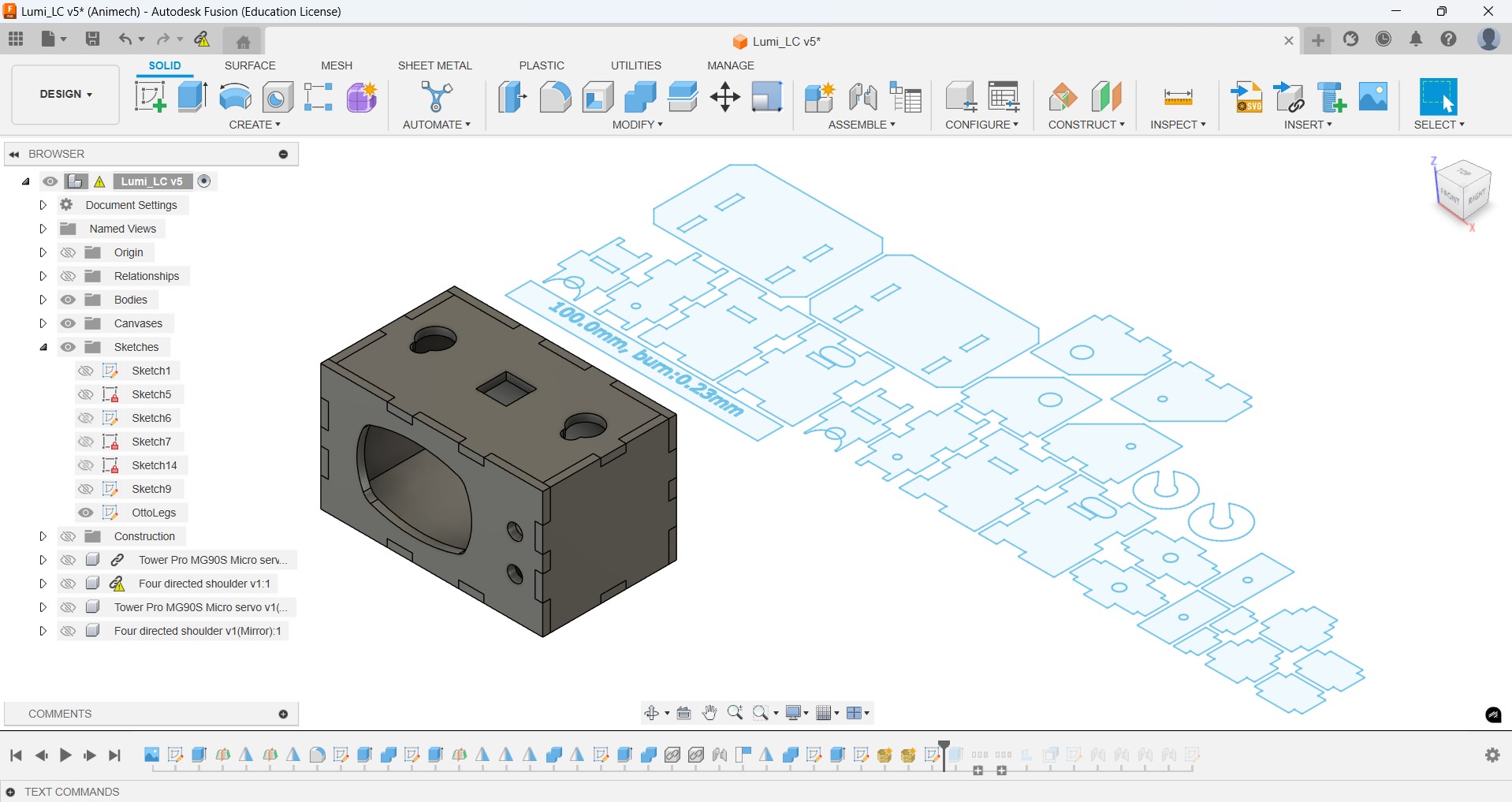
Task: Switch to the PLASTIC tab
Action: [x=542, y=65]
